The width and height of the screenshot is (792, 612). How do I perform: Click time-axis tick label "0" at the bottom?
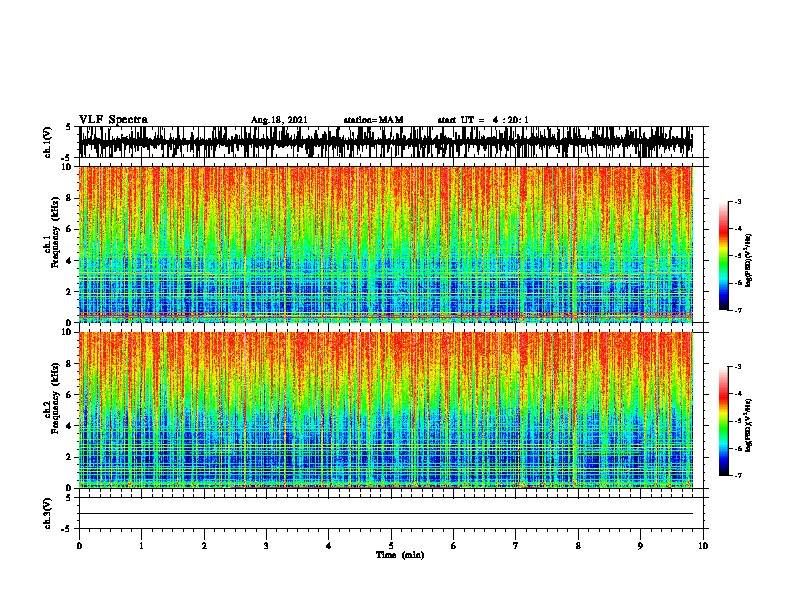coord(79,546)
